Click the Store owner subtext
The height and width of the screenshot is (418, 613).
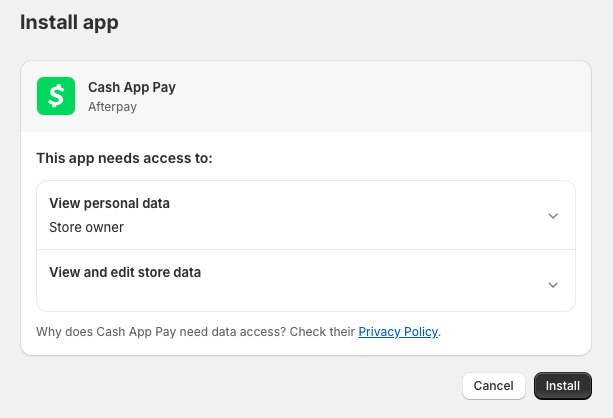[x=86, y=227]
